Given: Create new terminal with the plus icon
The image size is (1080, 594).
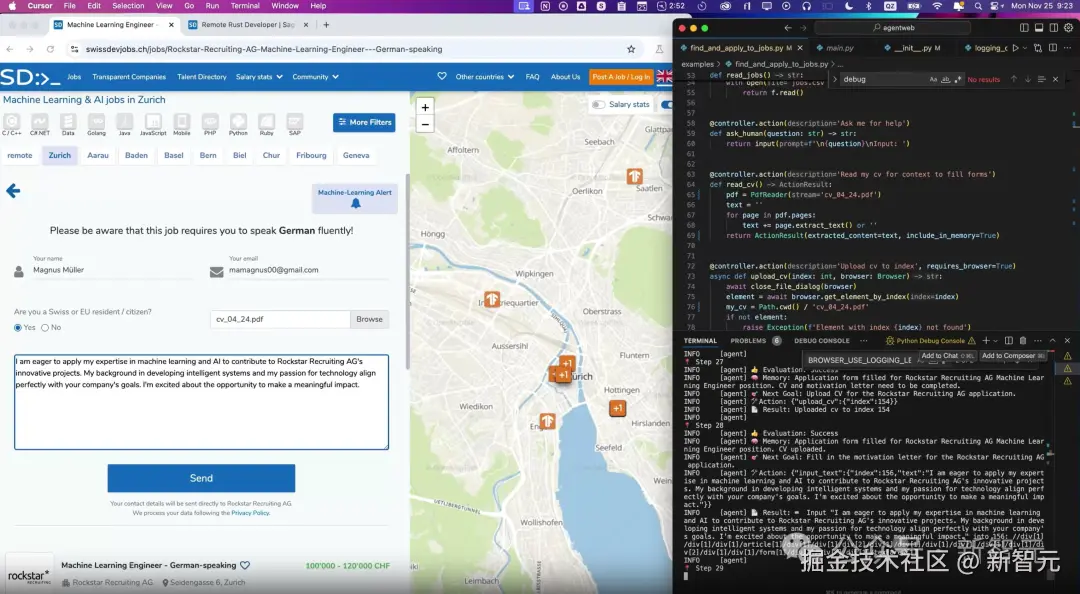Looking at the screenshot, I should click(x=986, y=340).
